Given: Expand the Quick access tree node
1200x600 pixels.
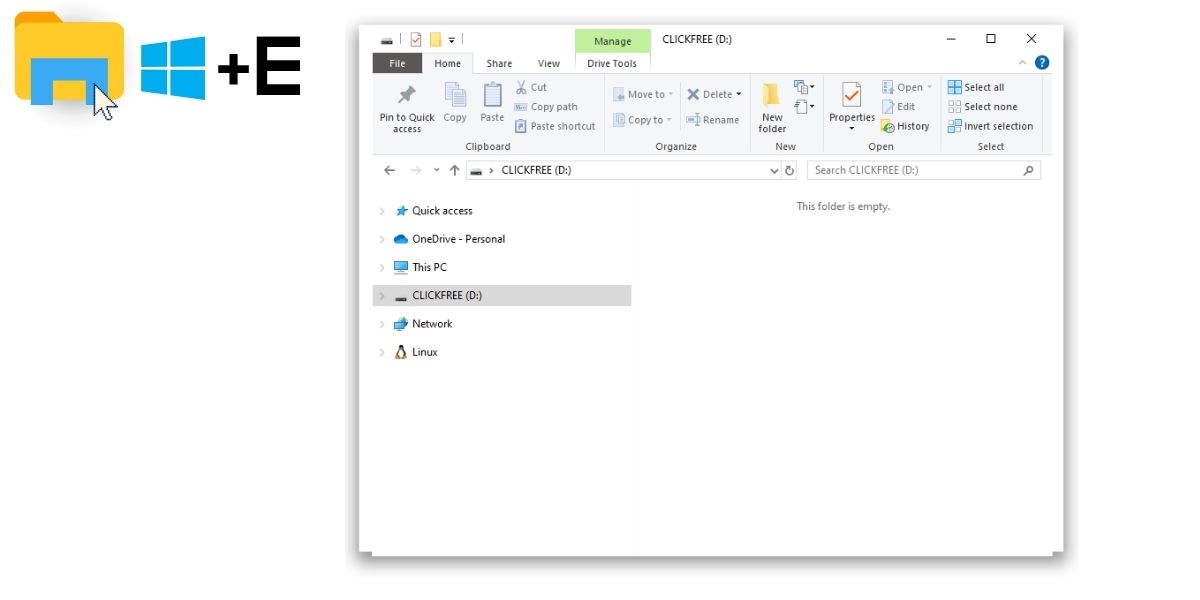Looking at the screenshot, I should (382, 211).
